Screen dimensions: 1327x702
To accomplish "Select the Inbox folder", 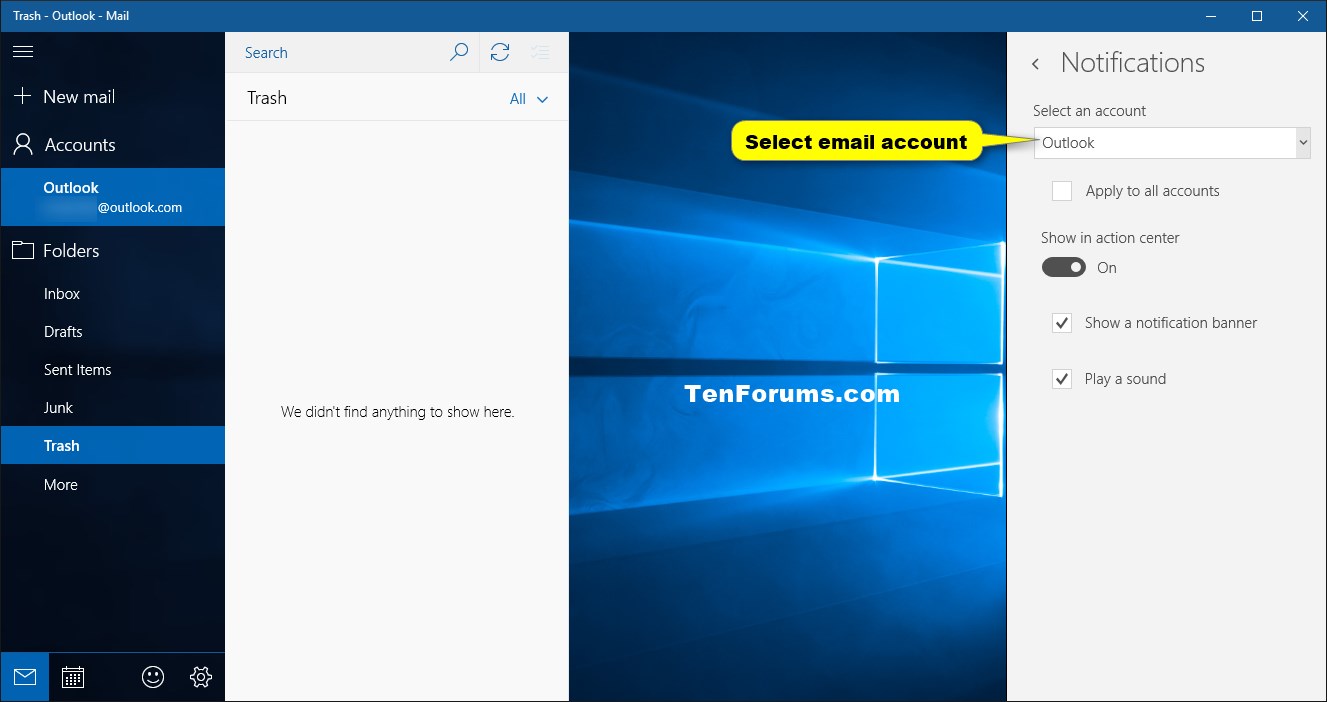I will pyautogui.click(x=61, y=293).
